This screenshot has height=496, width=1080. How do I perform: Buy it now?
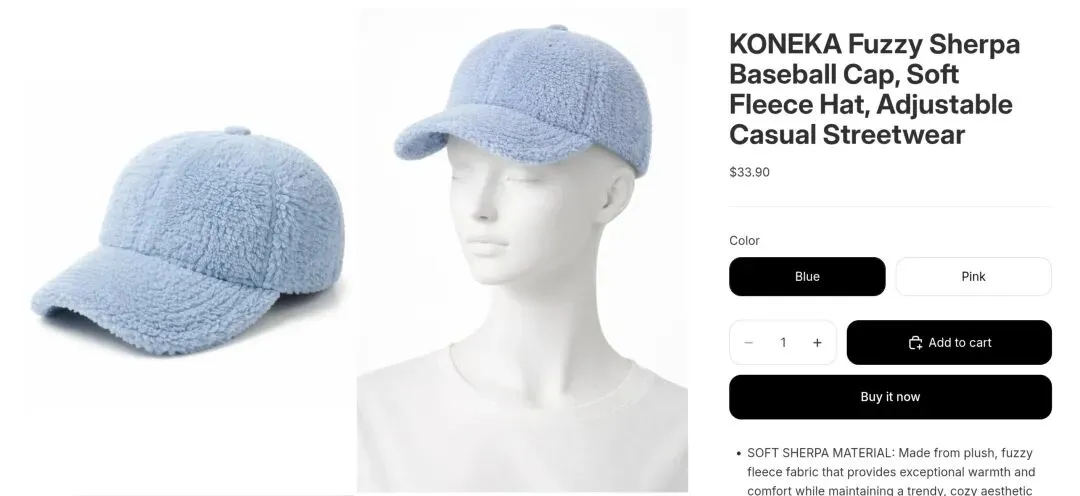coord(890,397)
